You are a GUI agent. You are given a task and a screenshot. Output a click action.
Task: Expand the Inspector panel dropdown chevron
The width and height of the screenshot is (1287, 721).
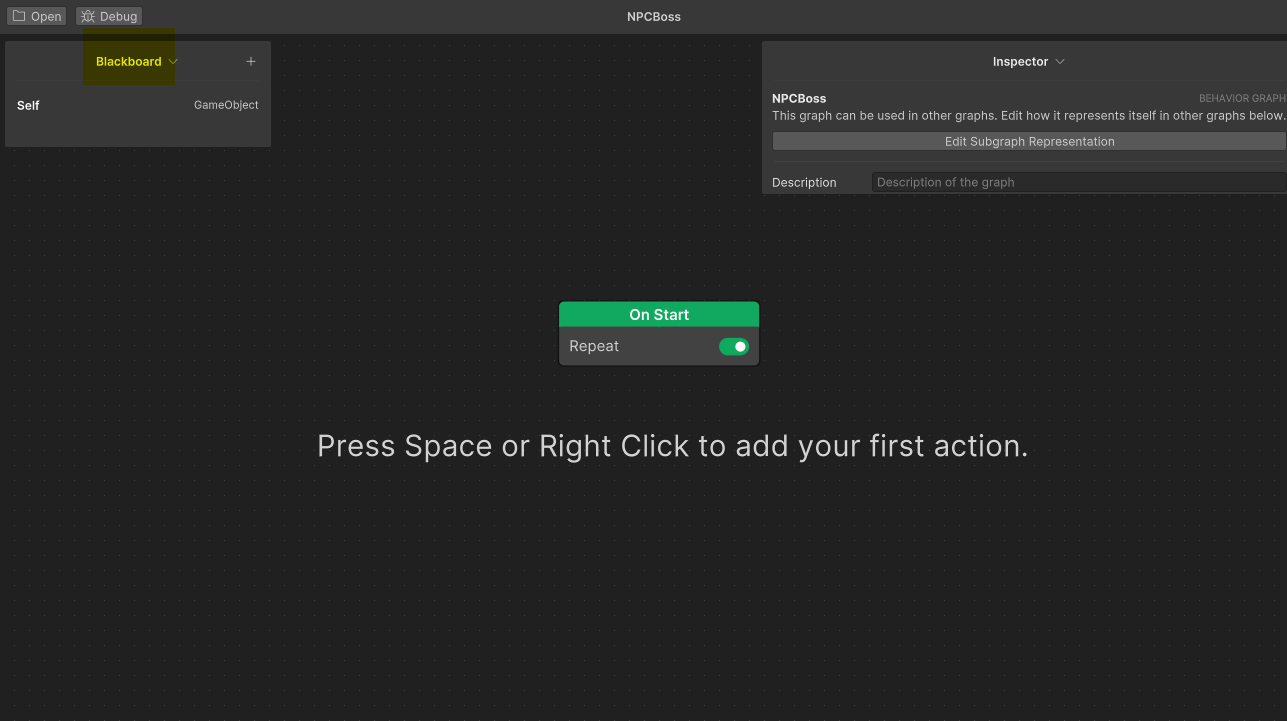point(1060,61)
